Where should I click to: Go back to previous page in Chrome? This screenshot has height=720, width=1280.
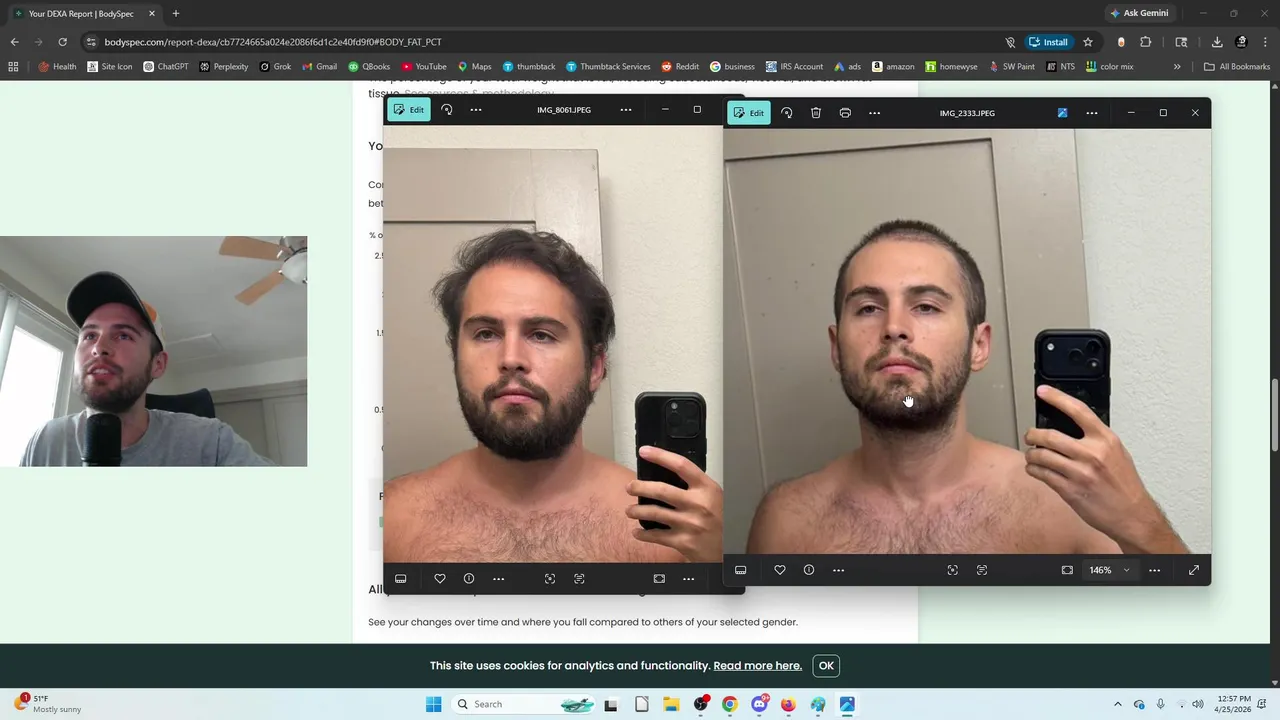tap(14, 42)
